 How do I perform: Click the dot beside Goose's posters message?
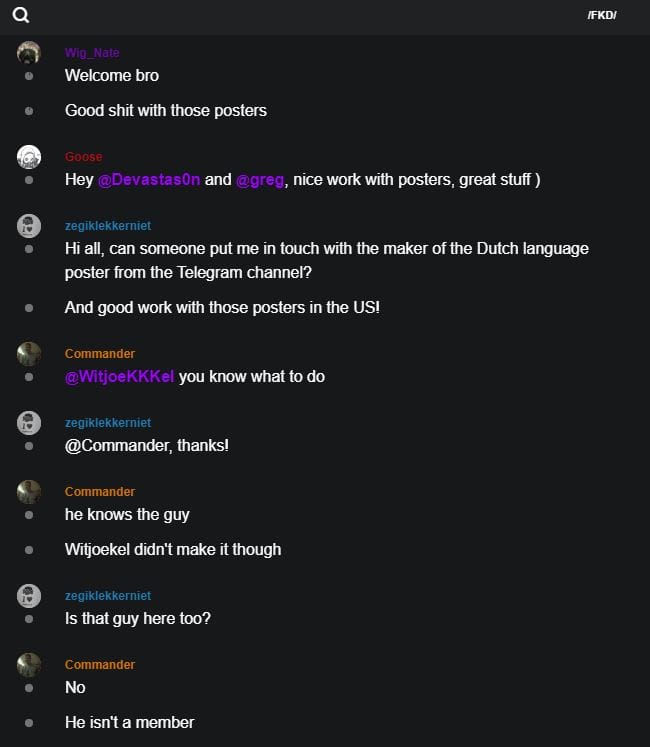[x=29, y=180]
